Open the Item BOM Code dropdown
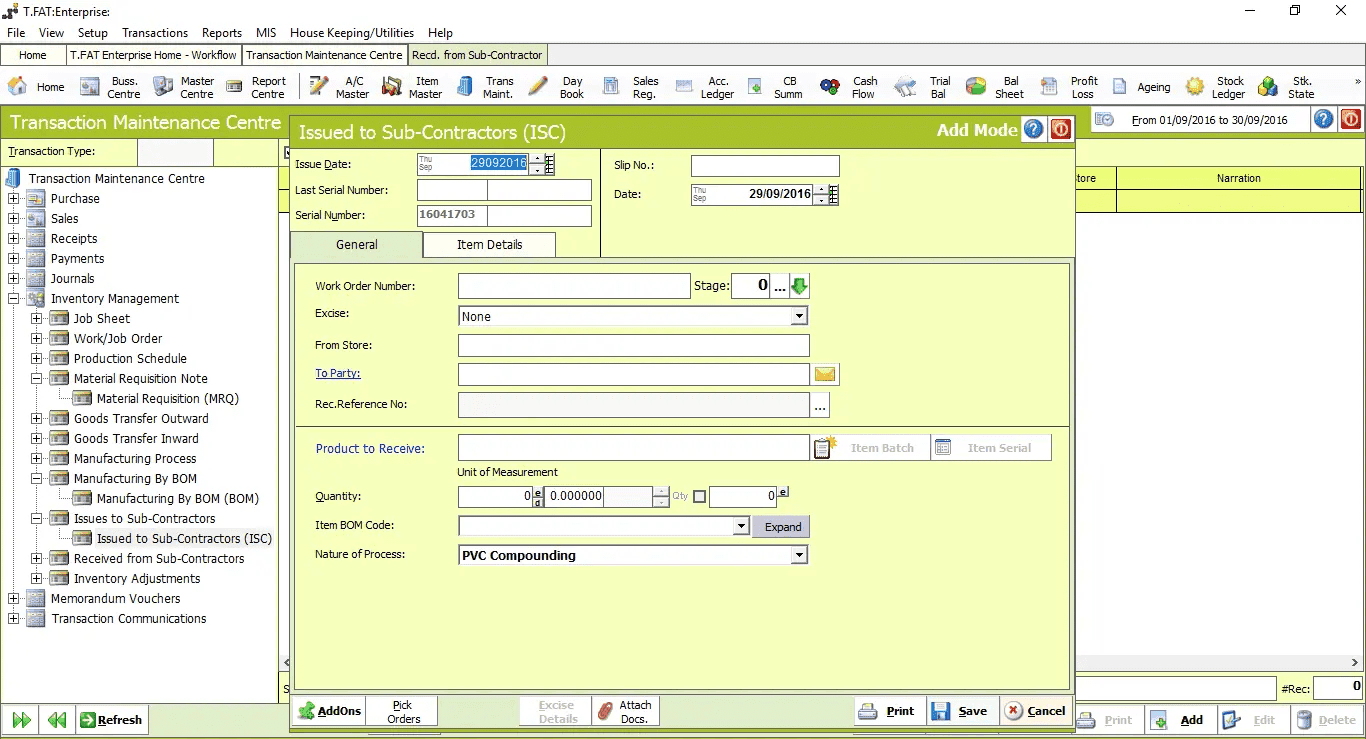 tap(740, 526)
